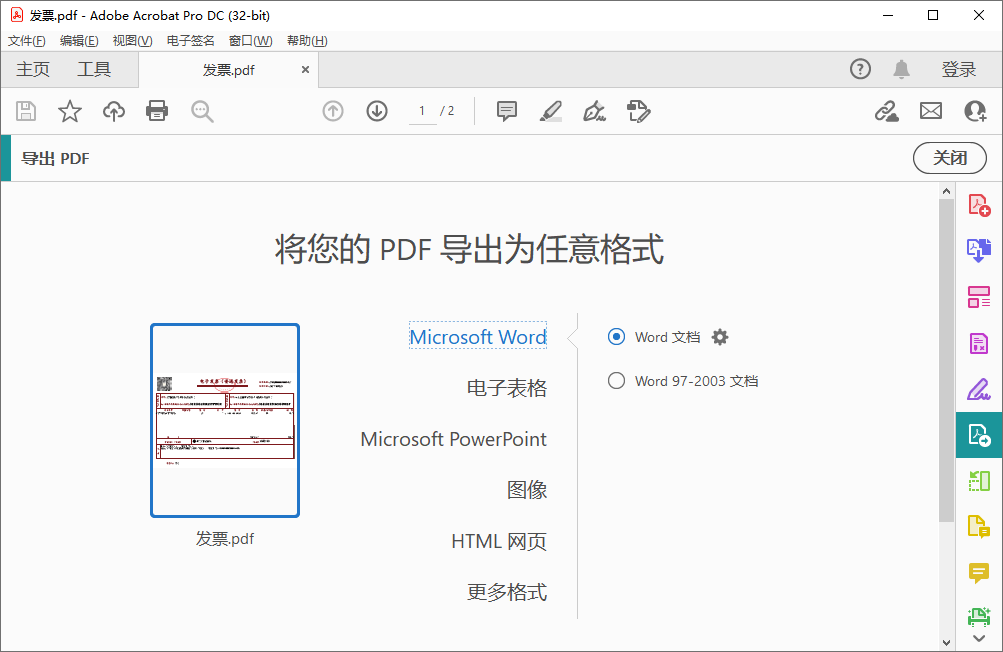Go to next page arrow icon
The height and width of the screenshot is (652, 1003).
coord(377,111)
